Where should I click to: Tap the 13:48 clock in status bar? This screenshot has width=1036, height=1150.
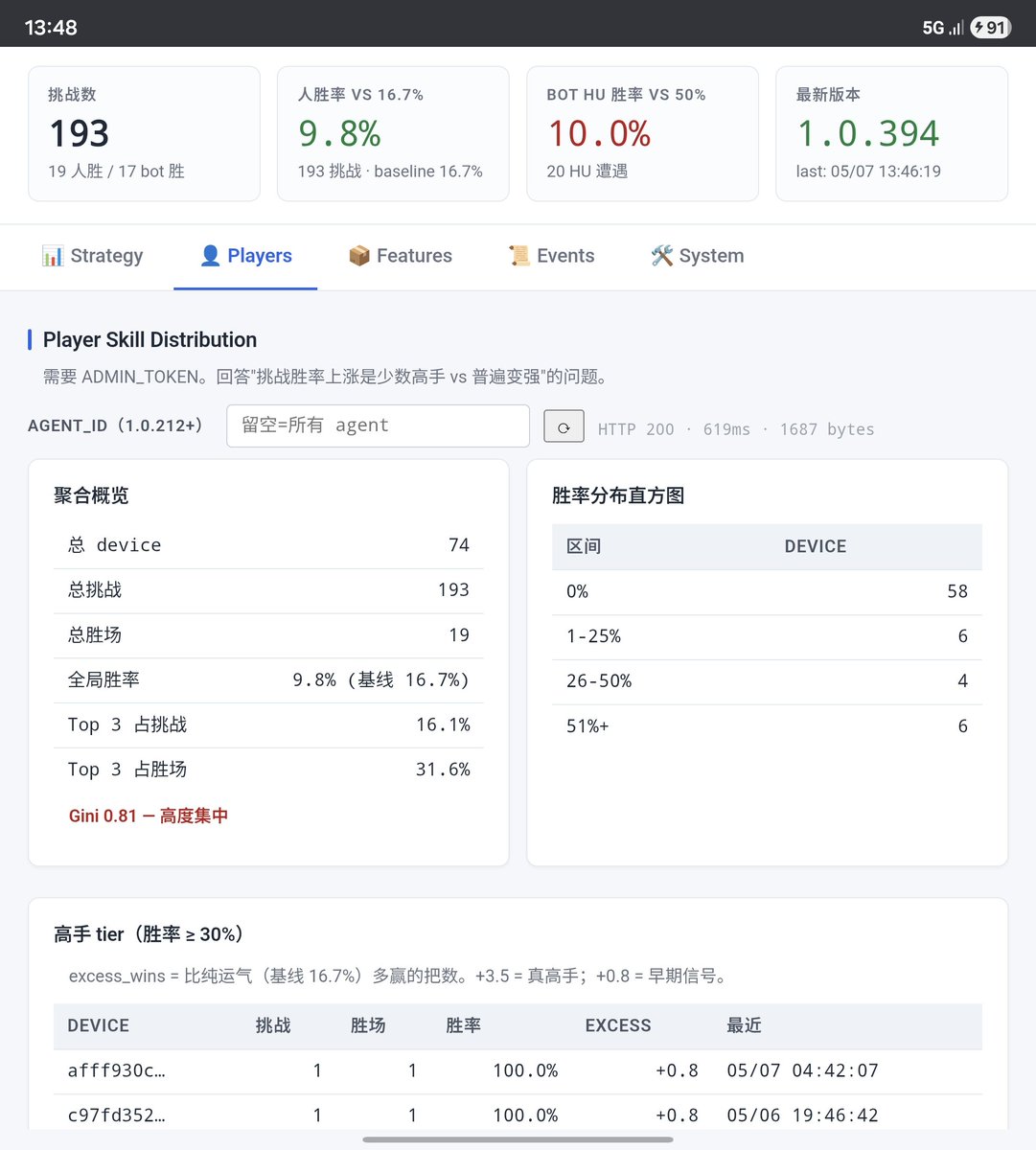point(51,28)
